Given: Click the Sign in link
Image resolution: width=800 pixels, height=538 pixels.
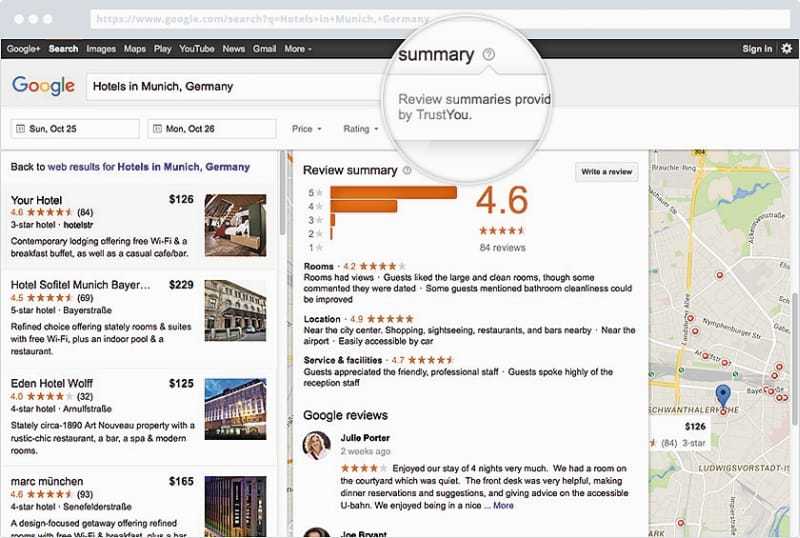Looking at the screenshot, I should [757, 49].
